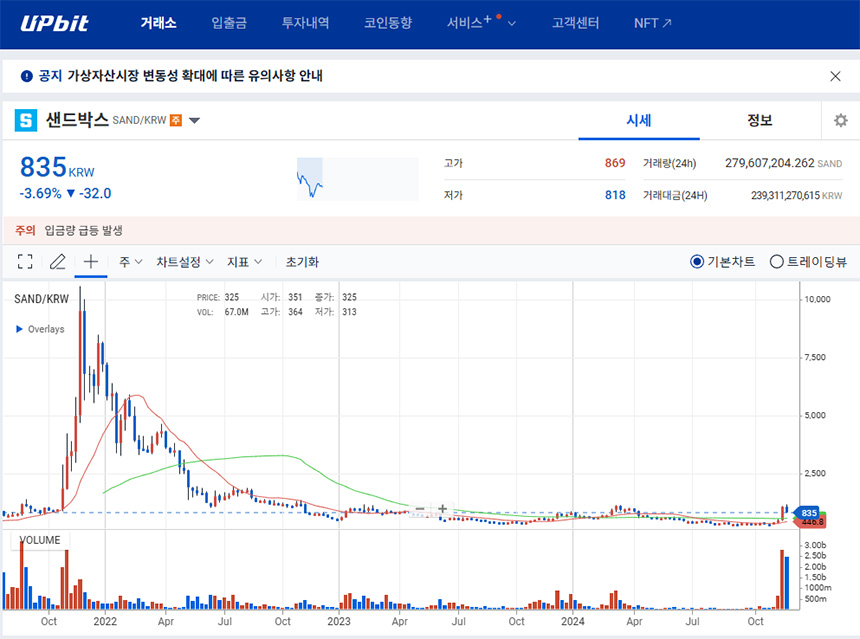Click the crosshair plus tool icon

[x=89, y=261]
